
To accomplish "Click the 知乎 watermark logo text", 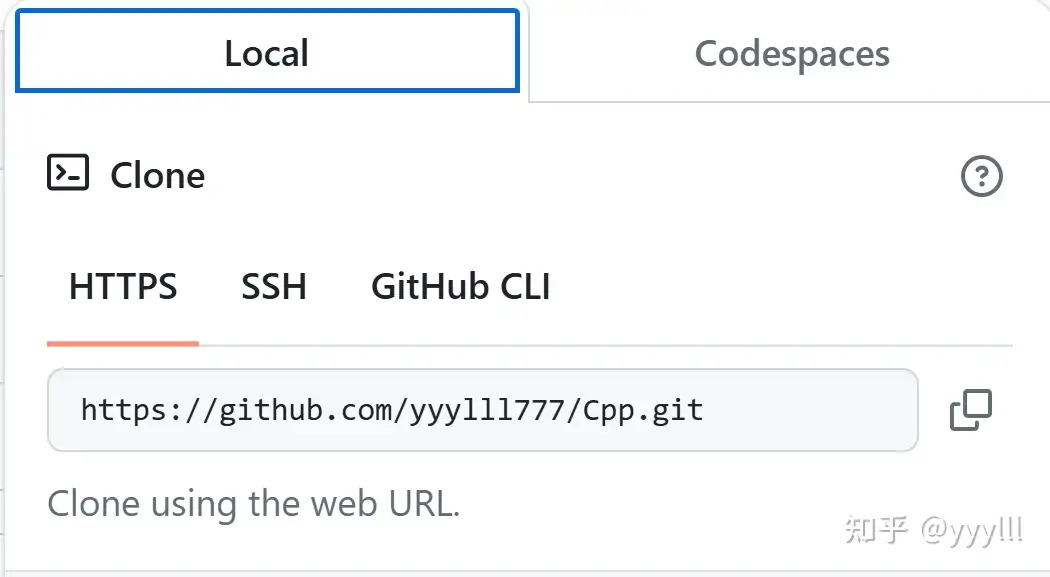I will [877, 529].
